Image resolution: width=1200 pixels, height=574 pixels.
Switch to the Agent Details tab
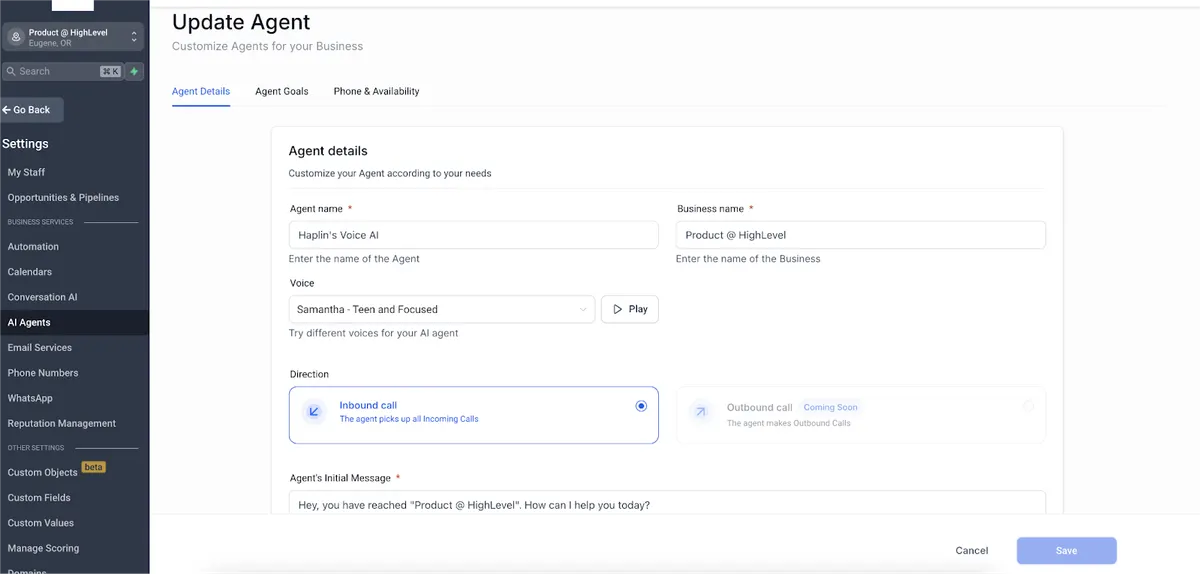coord(201,91)
